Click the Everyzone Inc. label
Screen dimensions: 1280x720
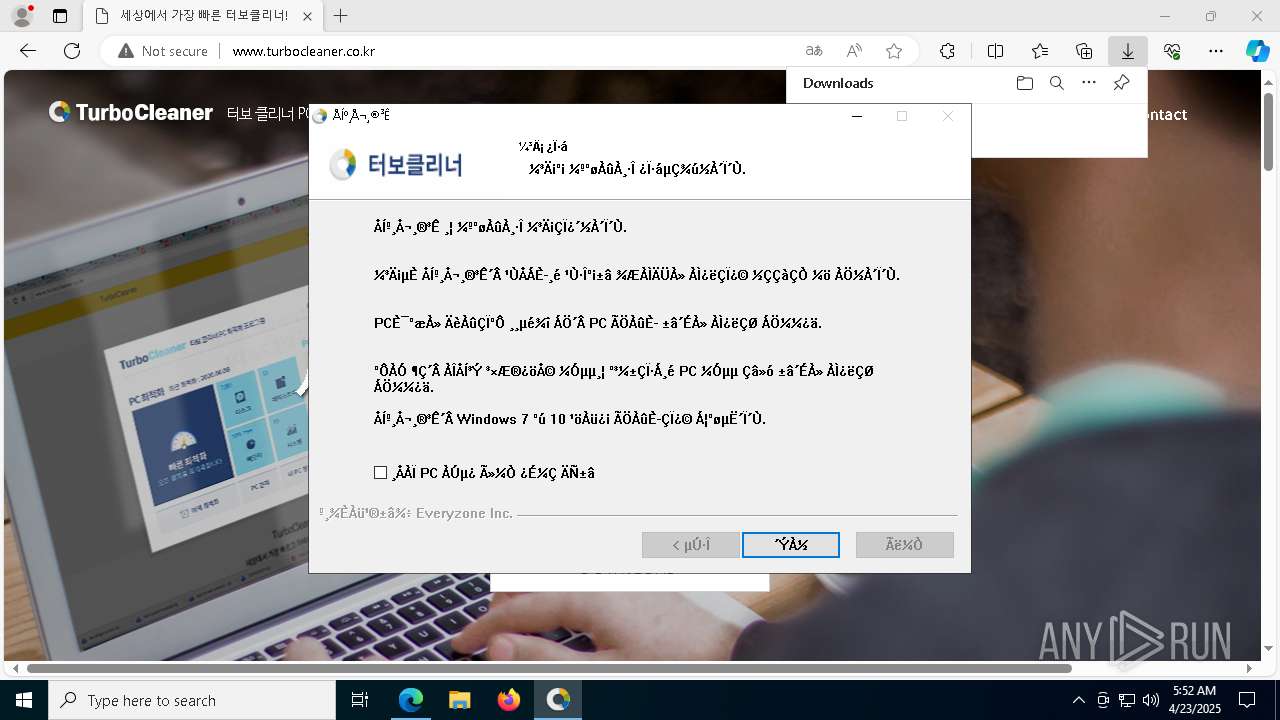(465, 513)
